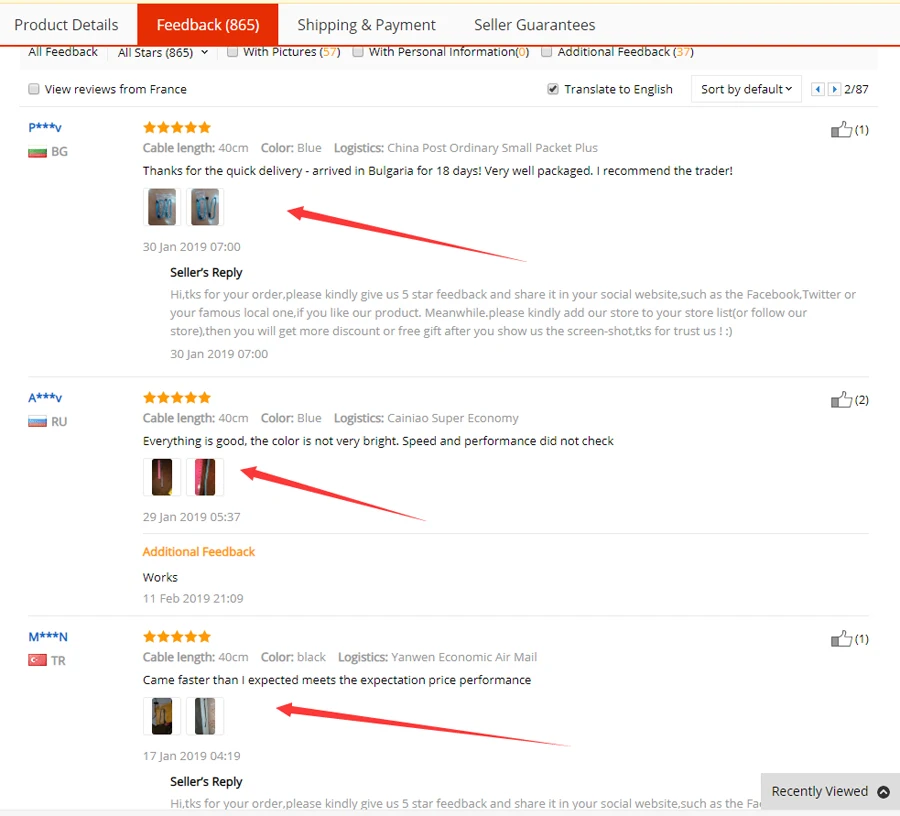Toggle View reviews from France checkbox
Screen dimensions: 900x816
point(34,89)
